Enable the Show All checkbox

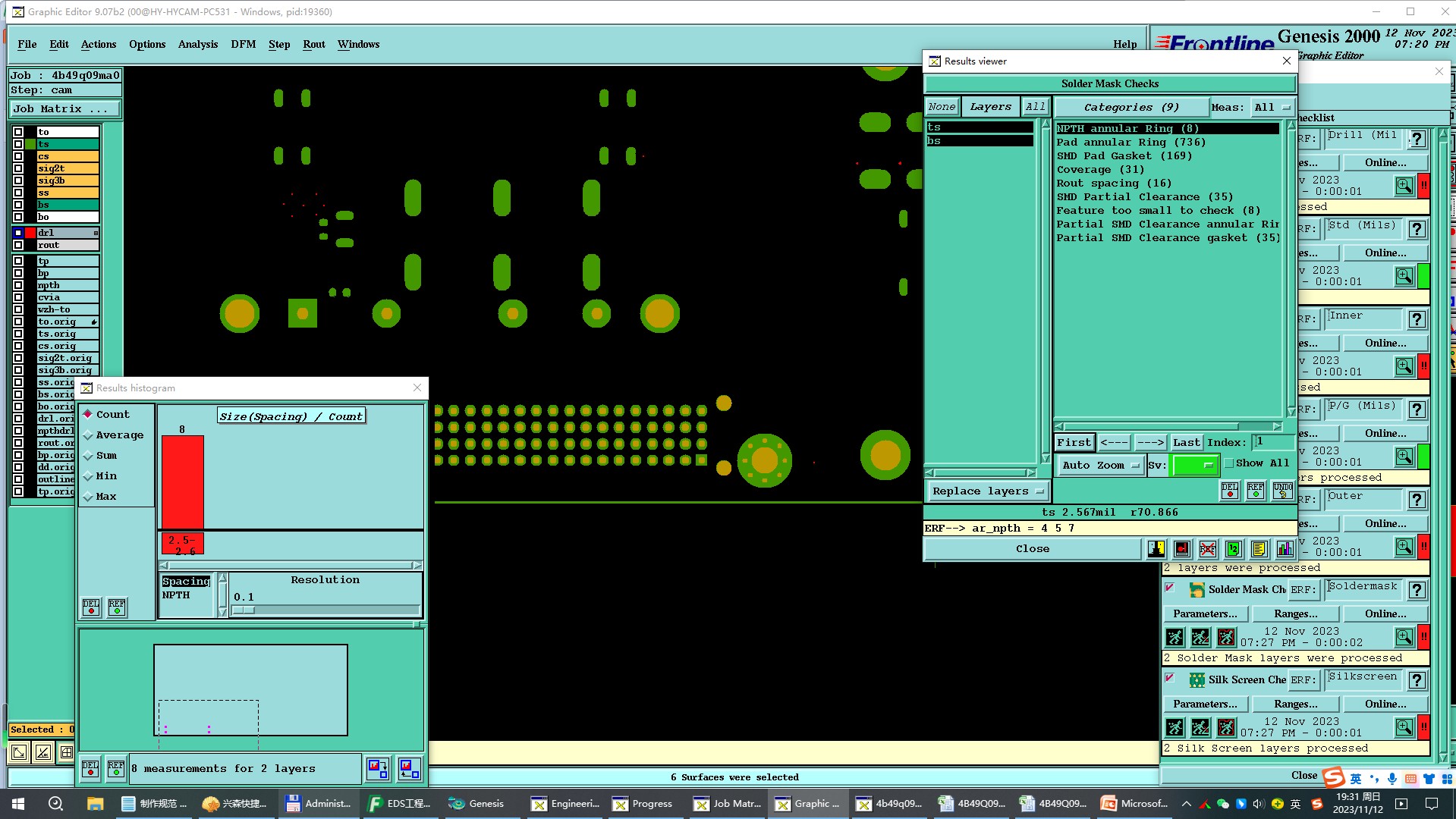(1228, 463)
